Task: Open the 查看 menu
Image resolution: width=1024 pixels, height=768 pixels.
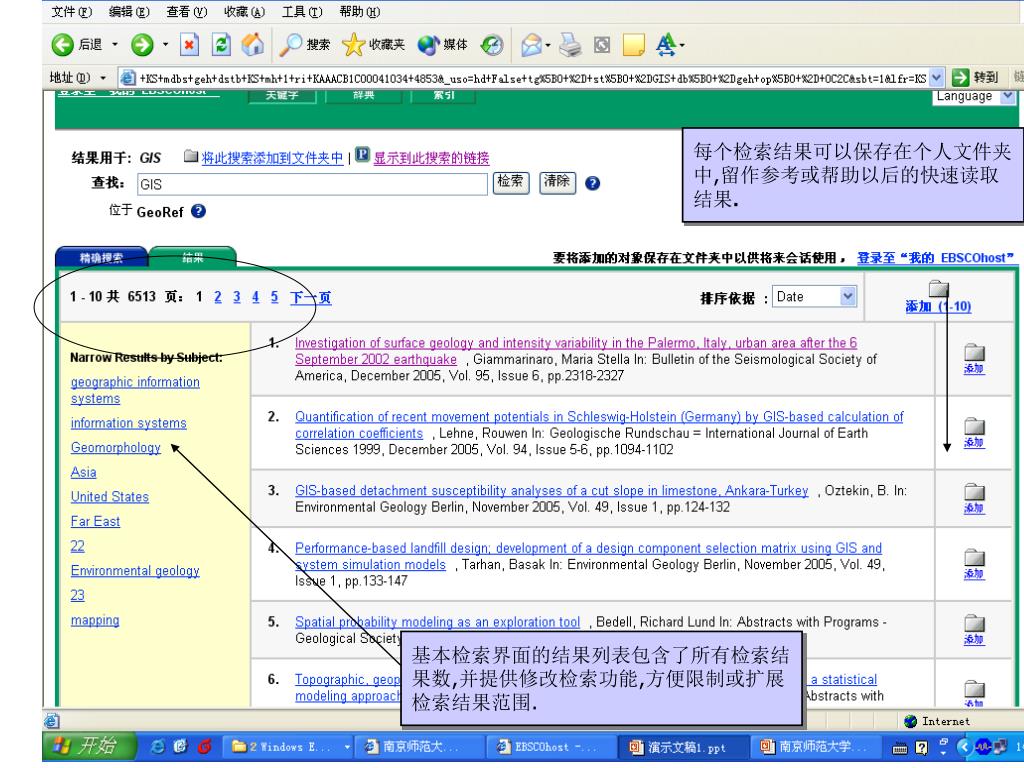Action: click(186, 12)
